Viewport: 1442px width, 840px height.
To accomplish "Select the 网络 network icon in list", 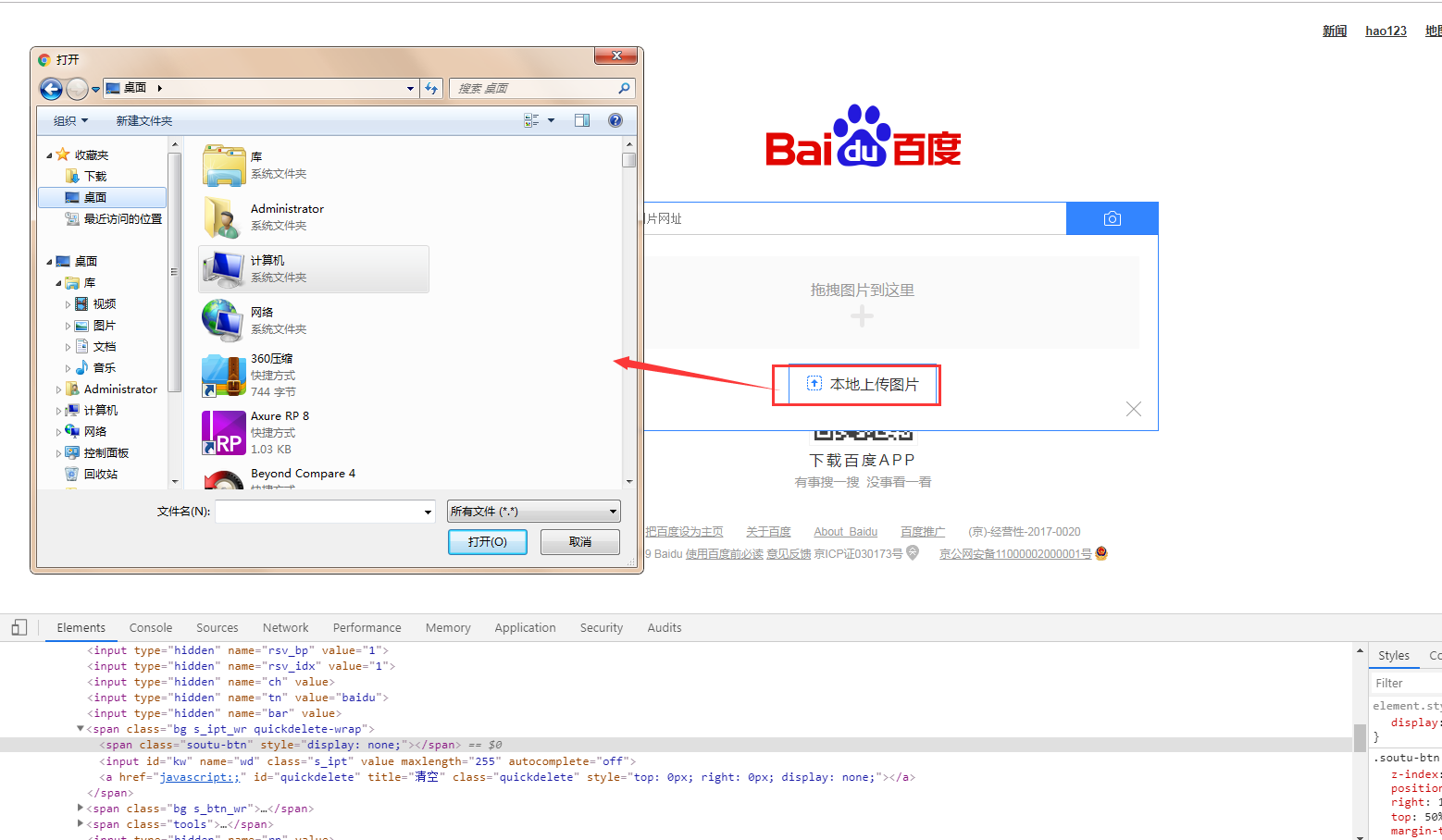I will (x=223, y=321).
